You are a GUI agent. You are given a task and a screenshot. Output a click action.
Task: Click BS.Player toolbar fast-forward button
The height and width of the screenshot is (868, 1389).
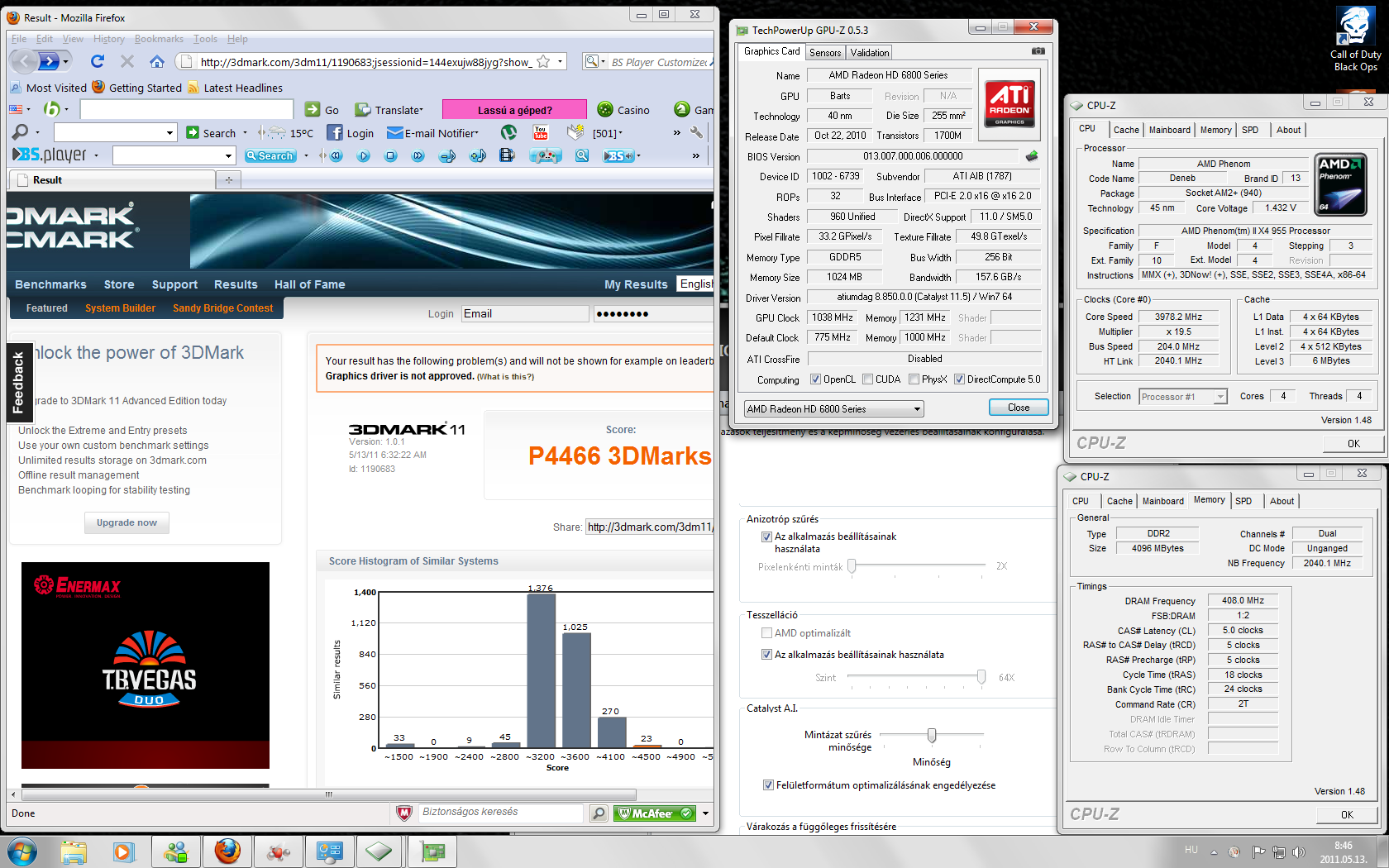click(418, 155)
